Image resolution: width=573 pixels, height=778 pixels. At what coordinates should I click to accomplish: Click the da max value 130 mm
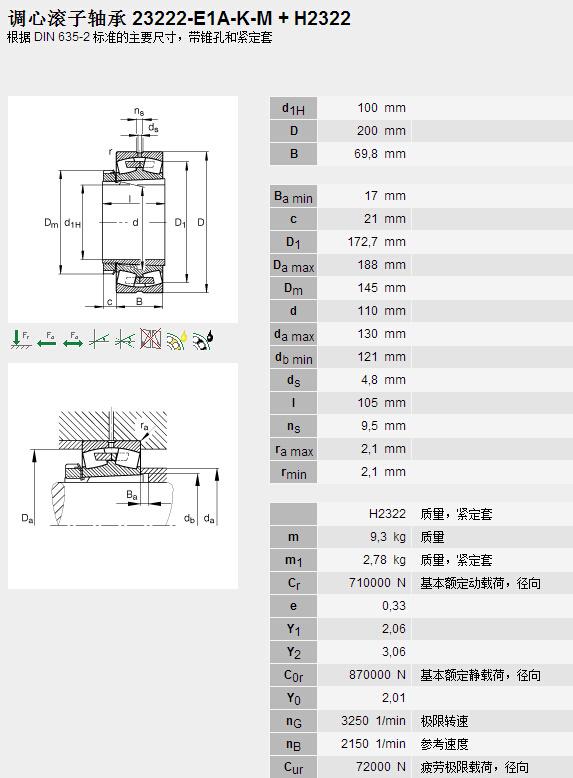(x=381, y=334)
